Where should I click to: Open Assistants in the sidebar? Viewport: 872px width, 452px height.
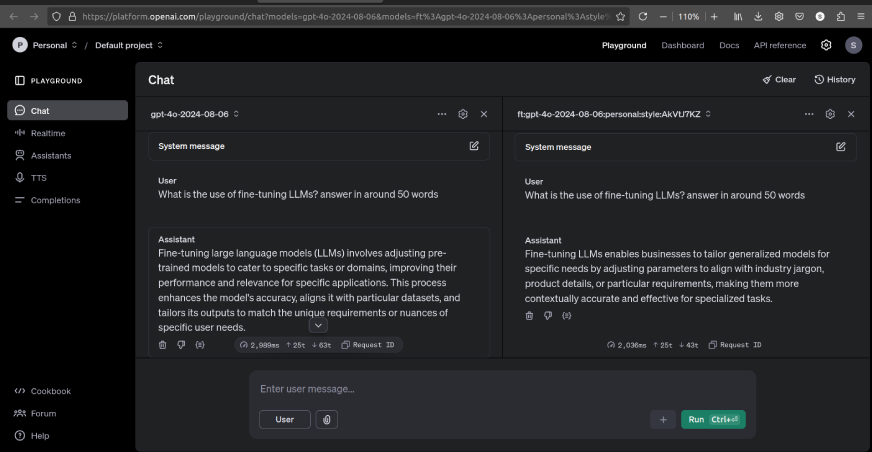[x=43, y=155]
